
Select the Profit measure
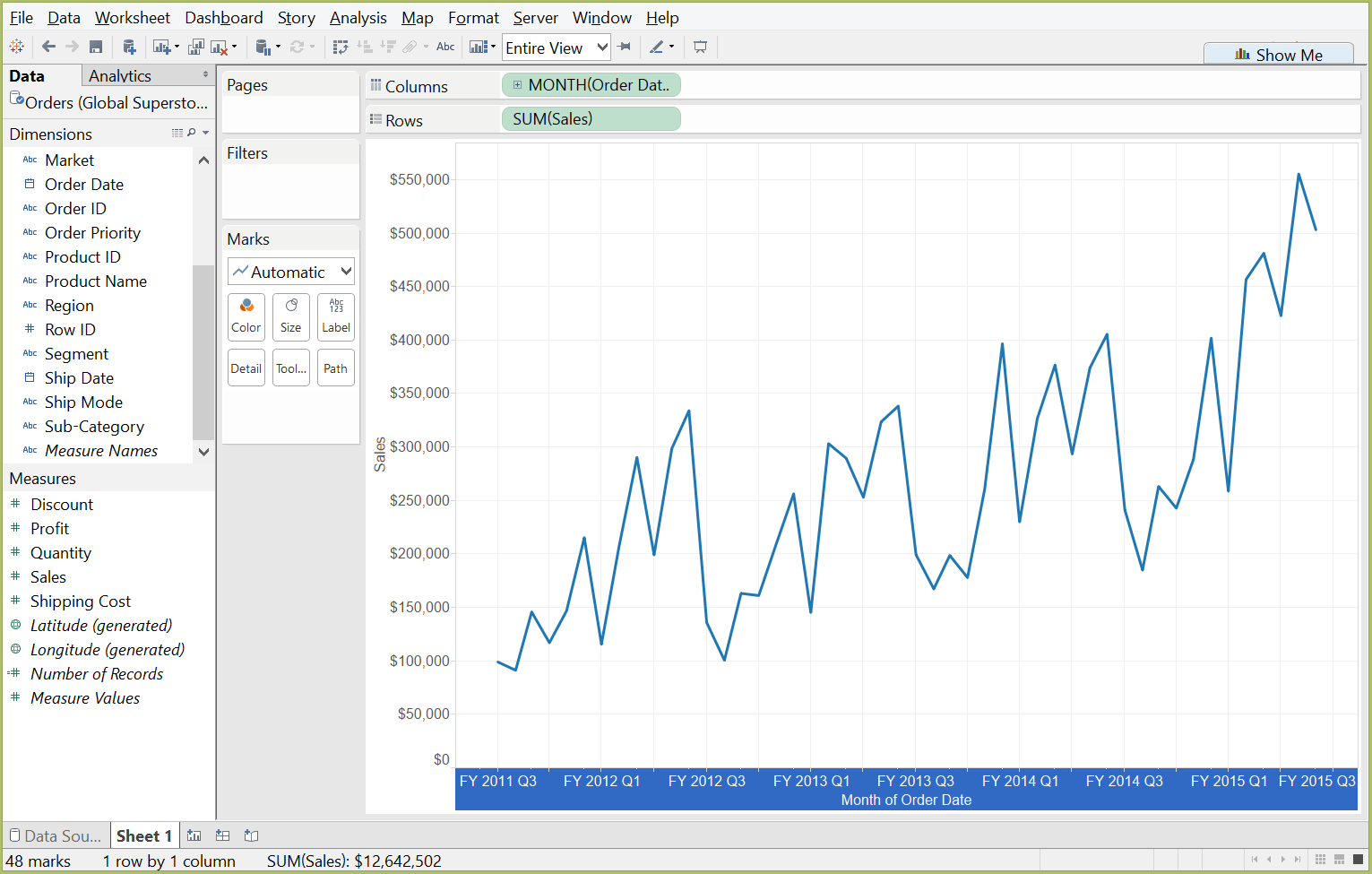pyautogui.click(x=49, y=528)
